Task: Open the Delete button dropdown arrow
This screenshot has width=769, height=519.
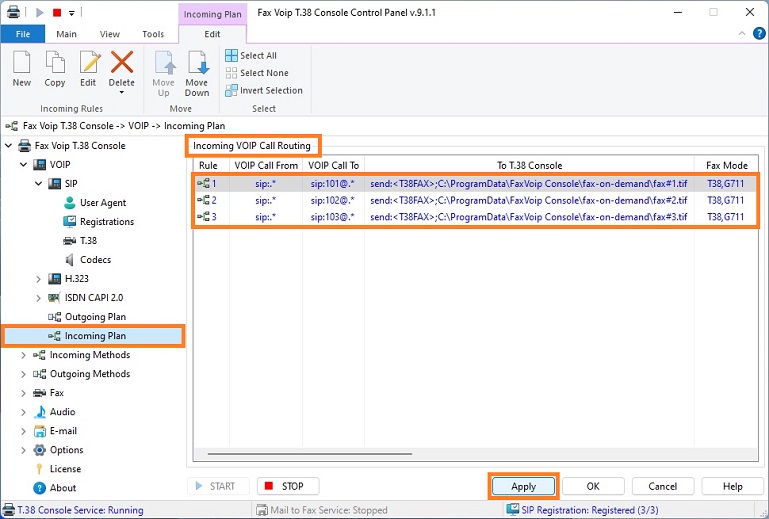Action: 122,92
